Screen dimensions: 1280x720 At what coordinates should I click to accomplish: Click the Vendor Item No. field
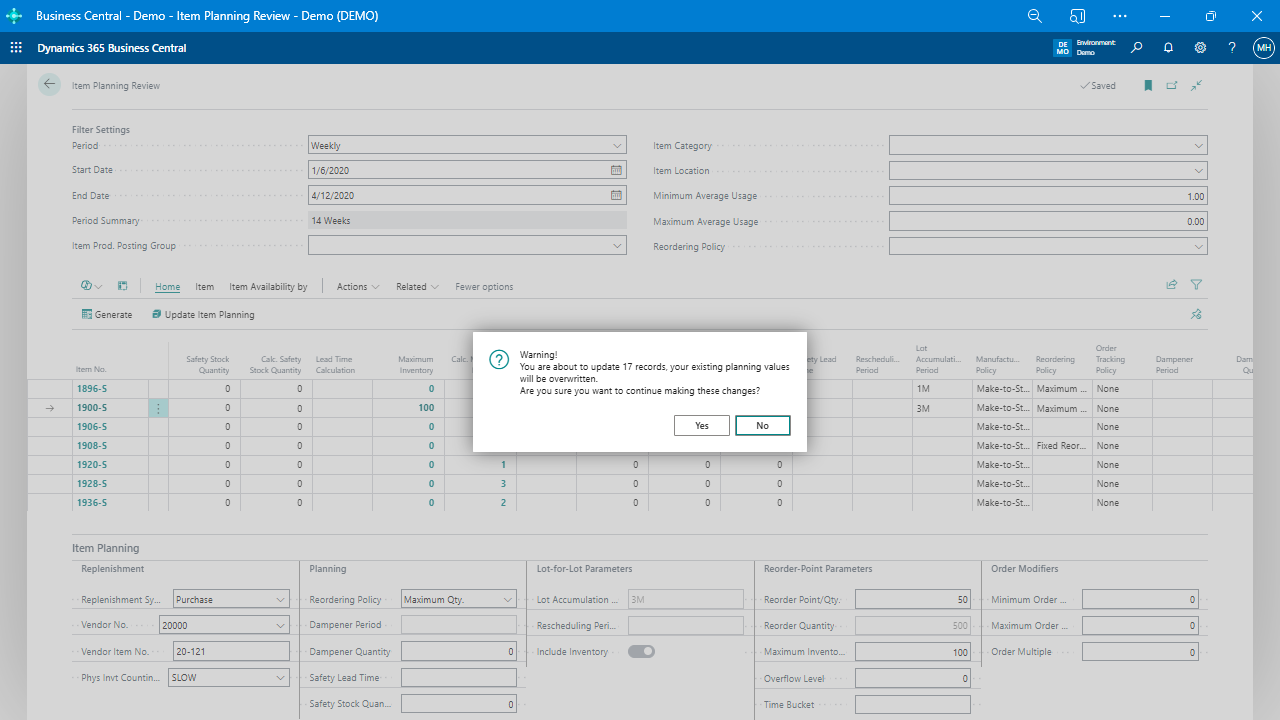pyautogui.click(x=230, y=652)
